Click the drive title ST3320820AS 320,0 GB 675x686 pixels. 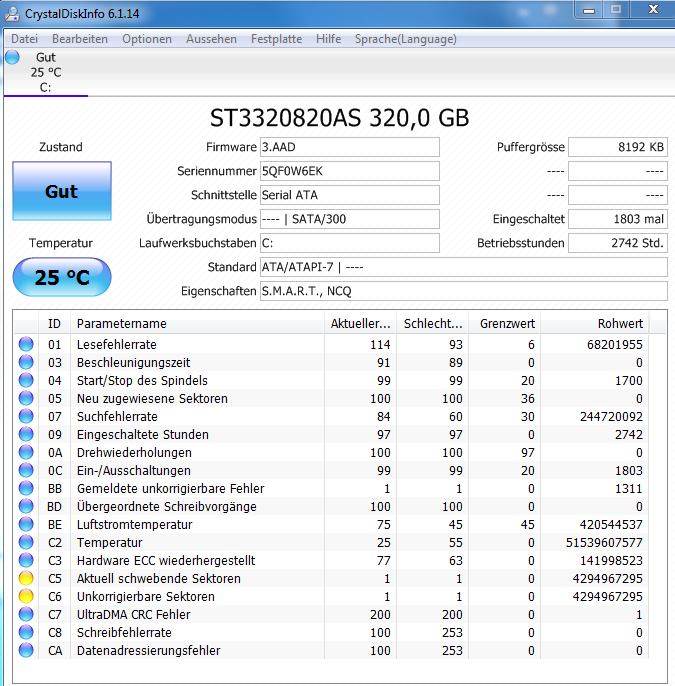click(339, 118)
